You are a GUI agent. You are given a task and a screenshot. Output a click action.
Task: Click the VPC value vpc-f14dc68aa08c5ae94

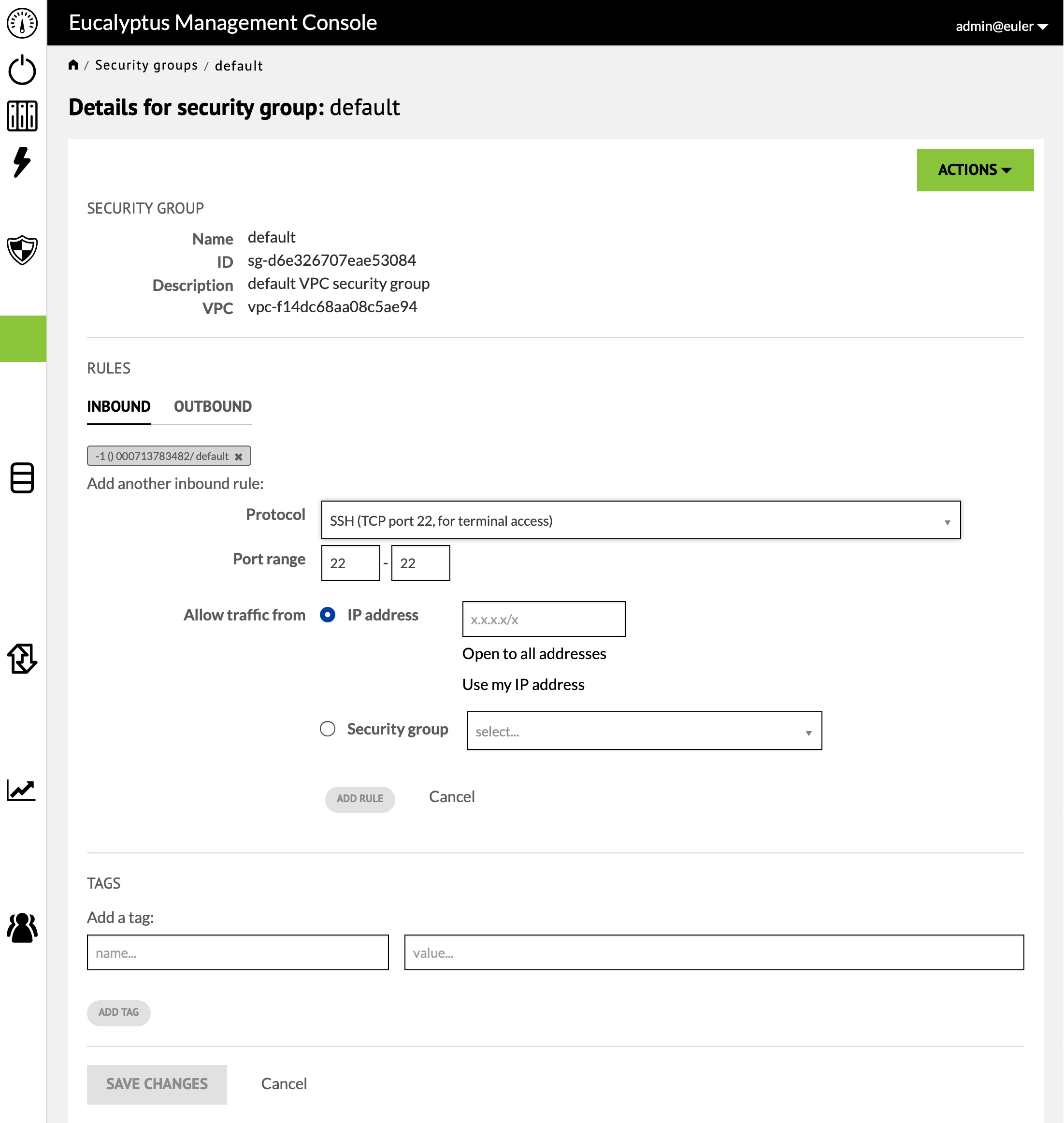click(332, 307)
